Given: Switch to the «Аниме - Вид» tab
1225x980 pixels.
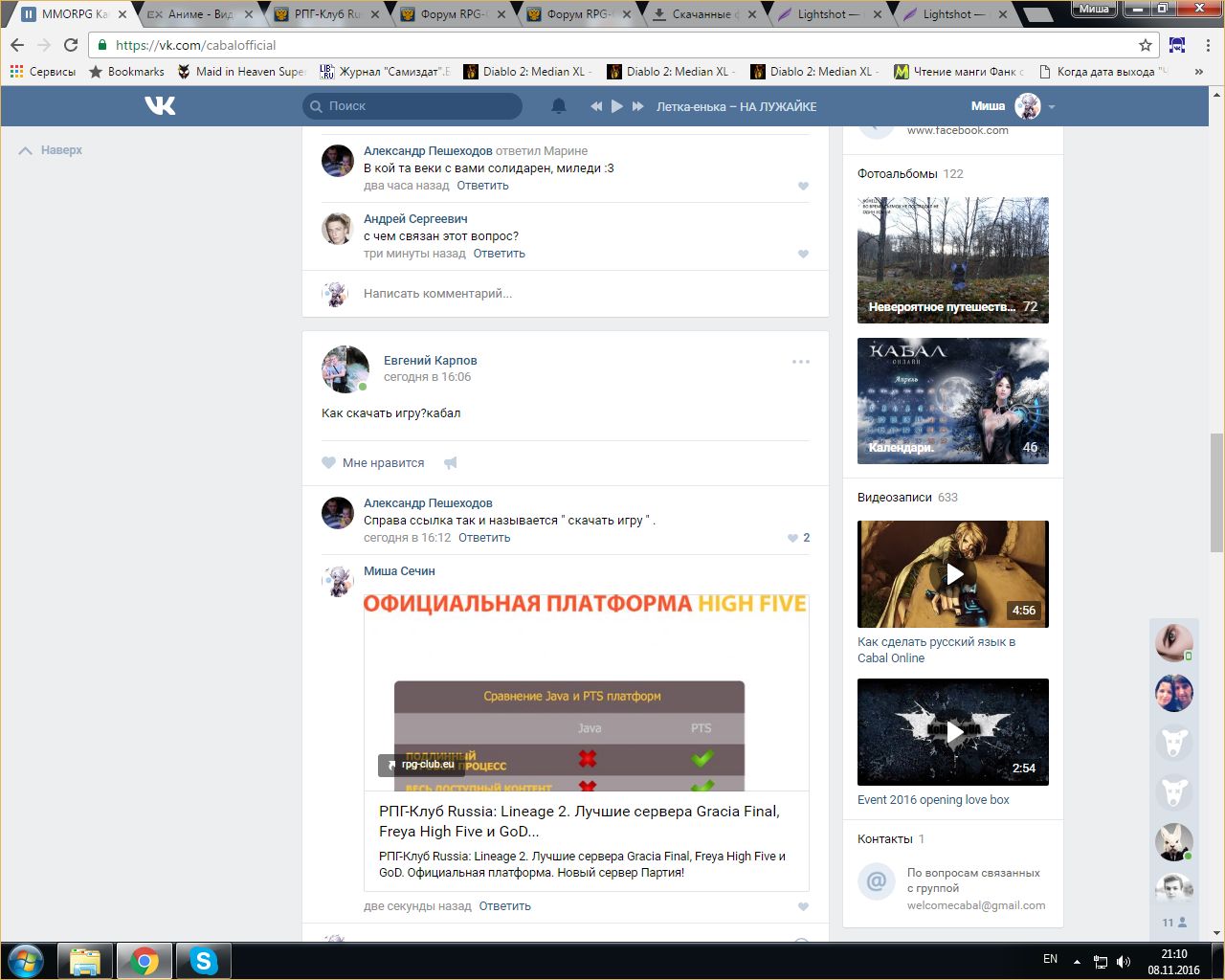Looking at the screenshot, I should [x=199, y=14].
